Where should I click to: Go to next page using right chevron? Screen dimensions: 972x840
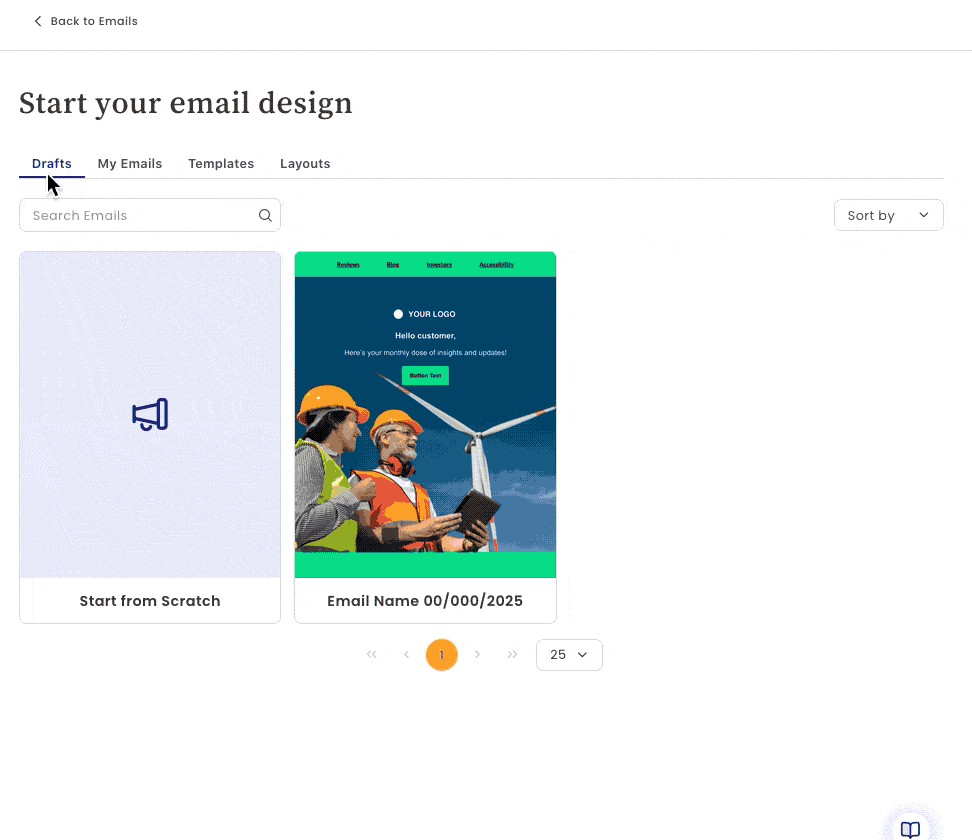[477, 655]
